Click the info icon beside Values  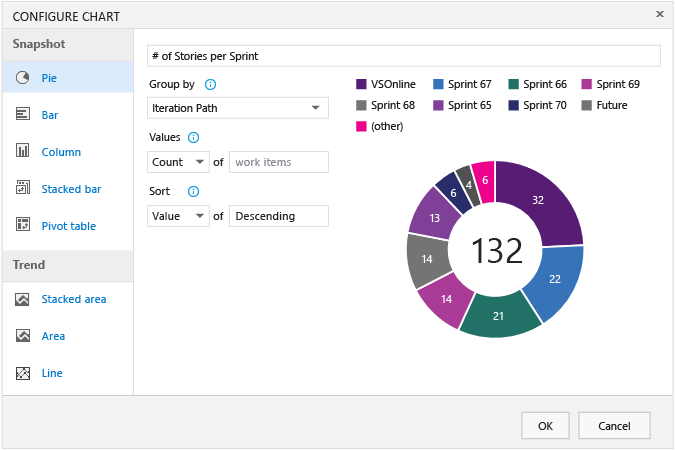[194, 138]
